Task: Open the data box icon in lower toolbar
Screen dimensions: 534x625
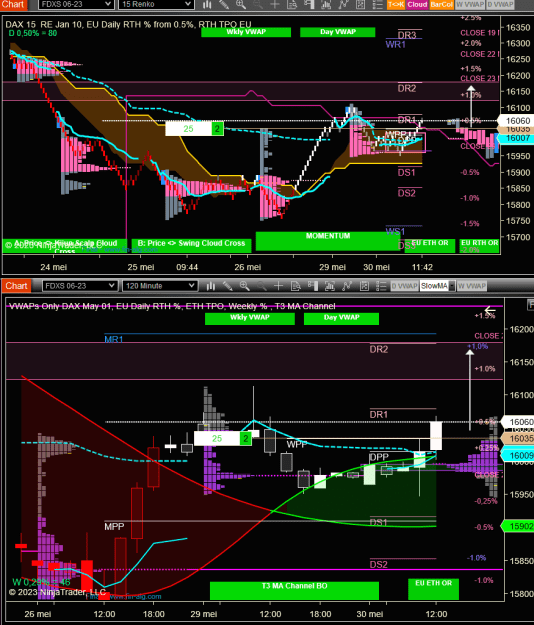Action: [296, 286]
